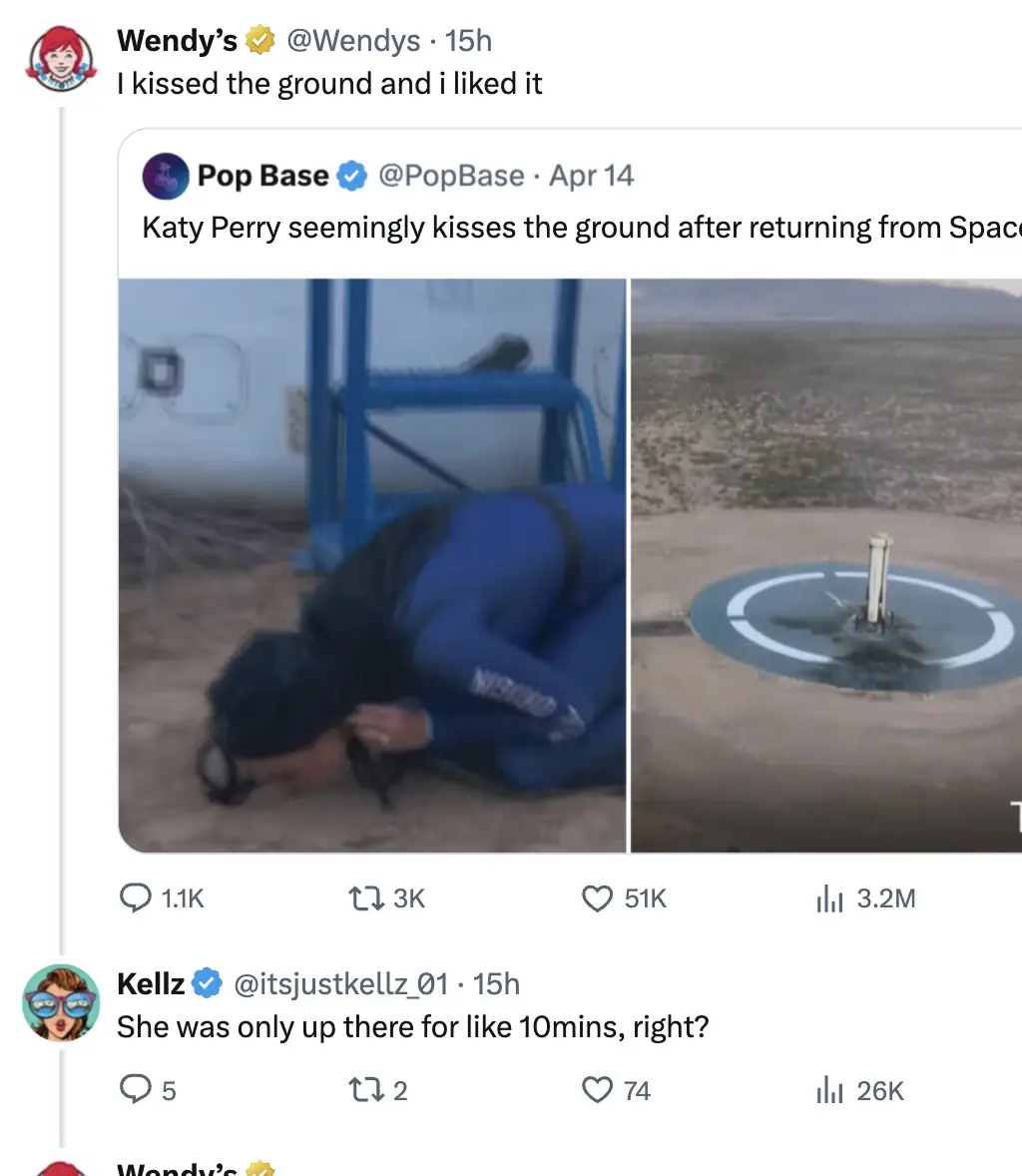Viewport: 1022px width, 1176px height.
Task: Open view count icon on Kellz's reply
Action: pyautogui.click(x=829, y=1090)
